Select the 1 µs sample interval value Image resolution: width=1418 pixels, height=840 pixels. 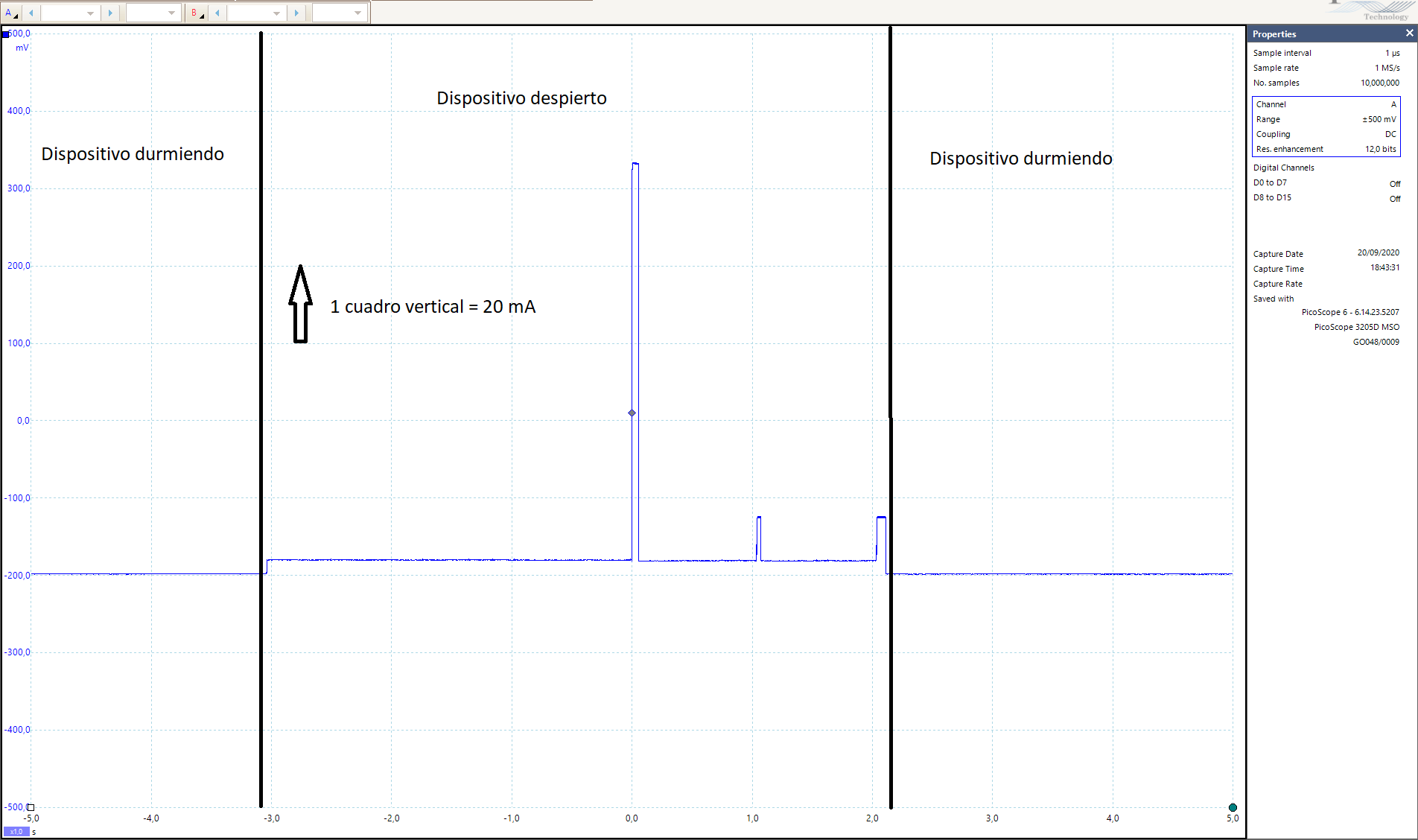click(x=1392, y=53)
